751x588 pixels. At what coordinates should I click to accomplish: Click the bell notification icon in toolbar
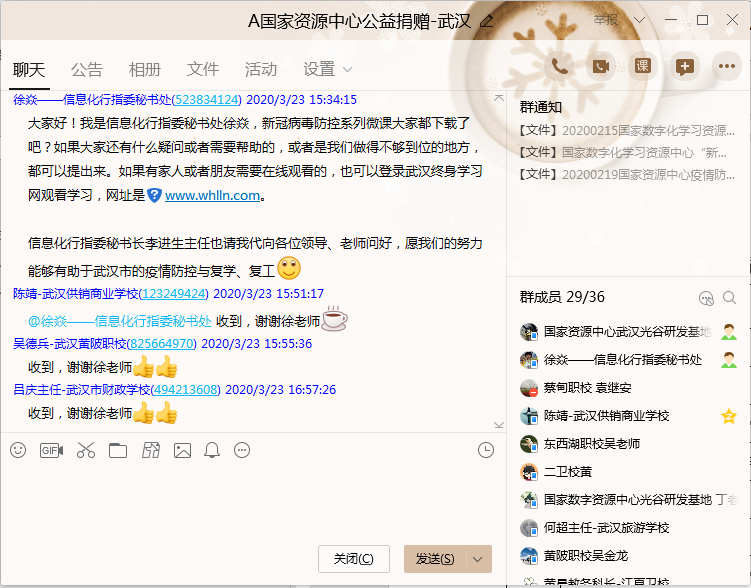(x=212, y=450)
